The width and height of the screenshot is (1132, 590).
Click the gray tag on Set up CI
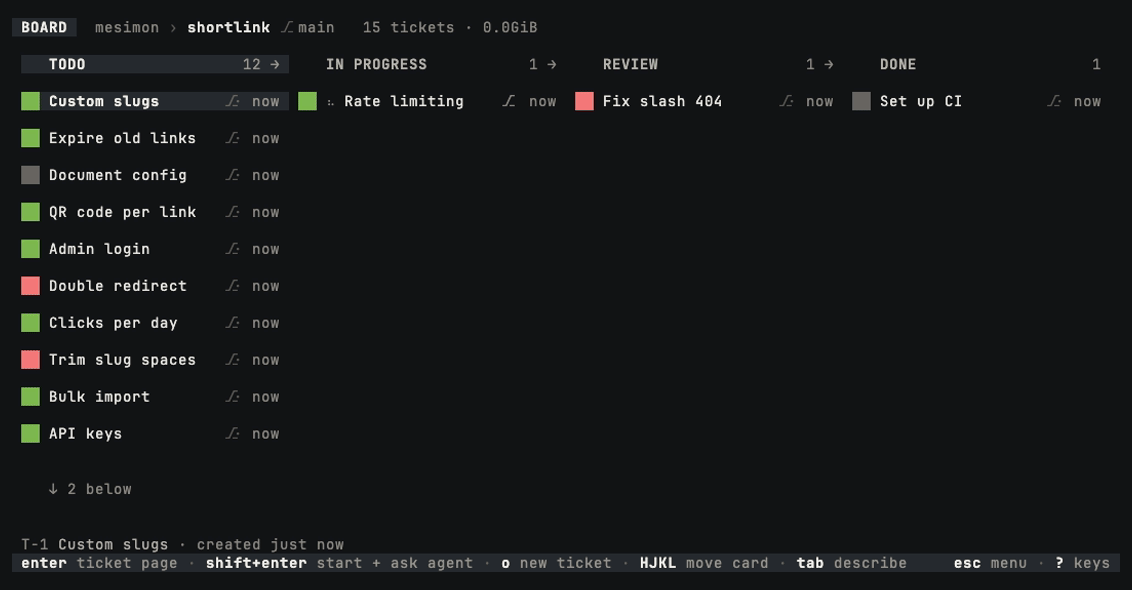pyautogui.click(x=861, y=101)
